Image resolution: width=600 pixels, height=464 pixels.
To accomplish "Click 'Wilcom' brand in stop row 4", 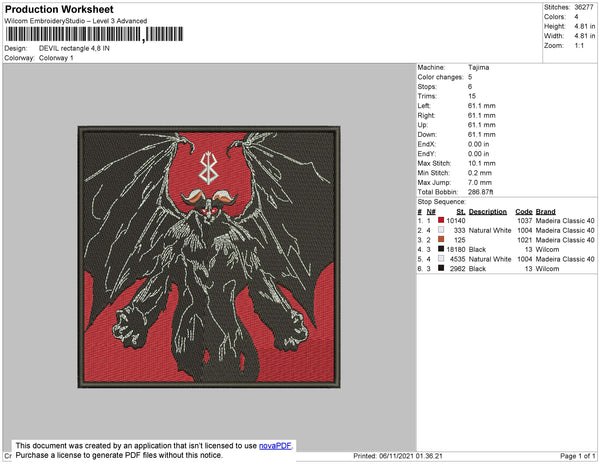I will tap(547, 249).
